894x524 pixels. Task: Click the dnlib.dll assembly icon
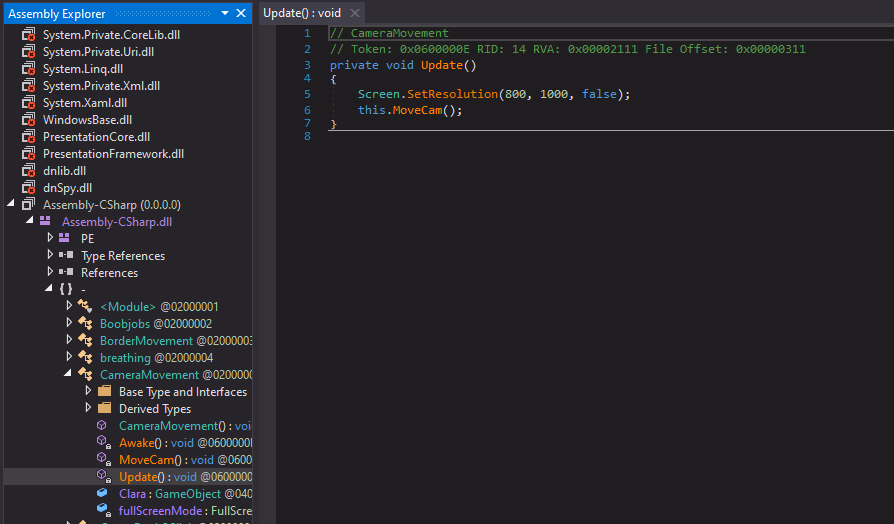29,171
